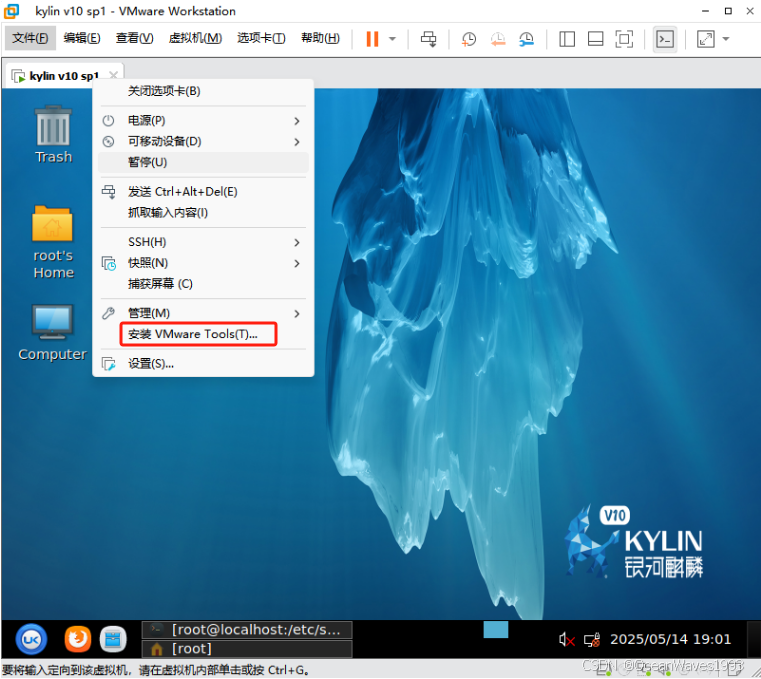Viewport: 761px width, 679px height.
Task: Switch to the [root] folder taskbar entry
Action: tap(247, 649)
